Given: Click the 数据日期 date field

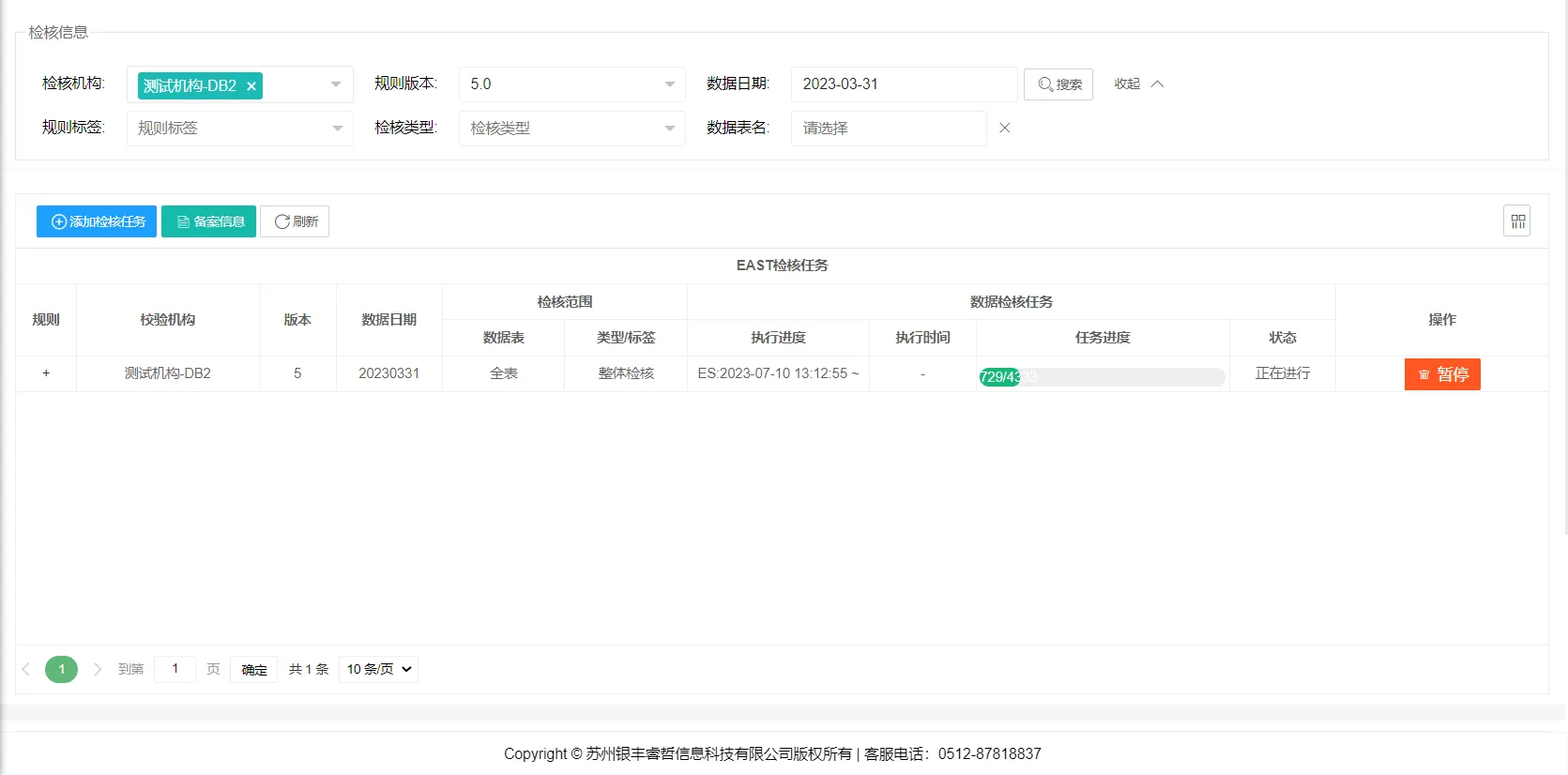Looking at the screenshot, I should pyautogui.click(x=904, y=84).
